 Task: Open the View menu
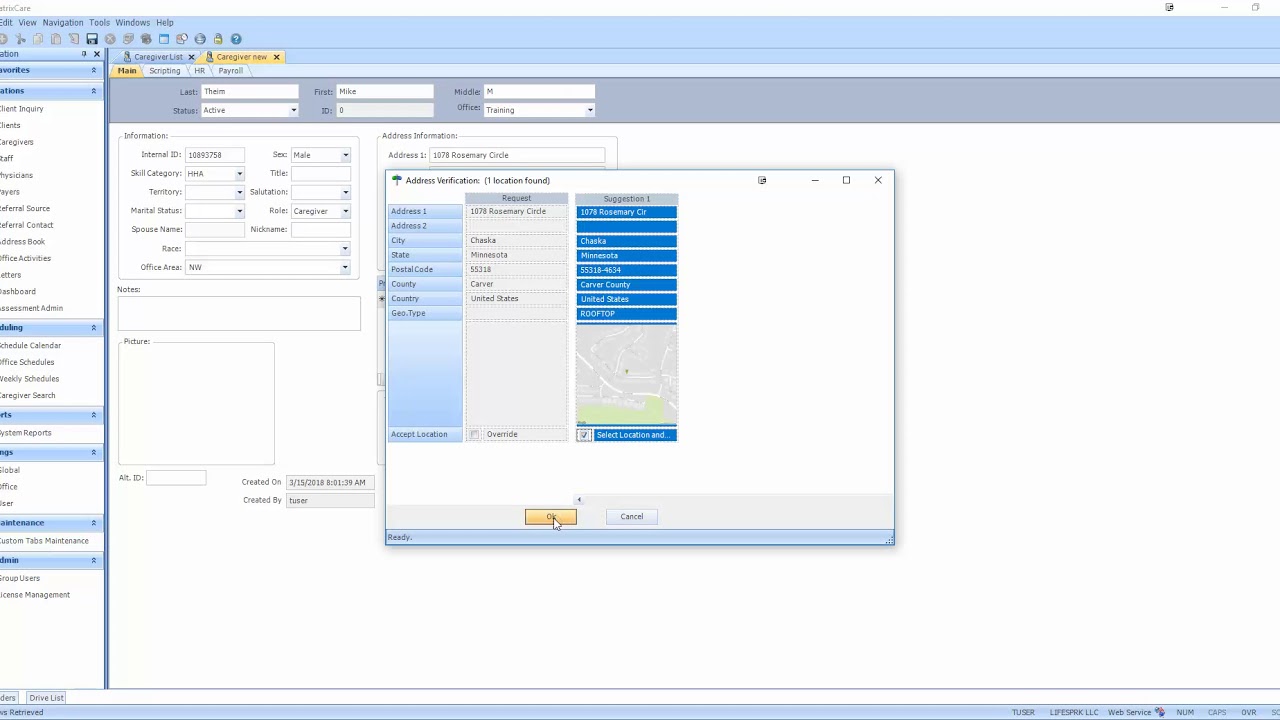point(27,22)
